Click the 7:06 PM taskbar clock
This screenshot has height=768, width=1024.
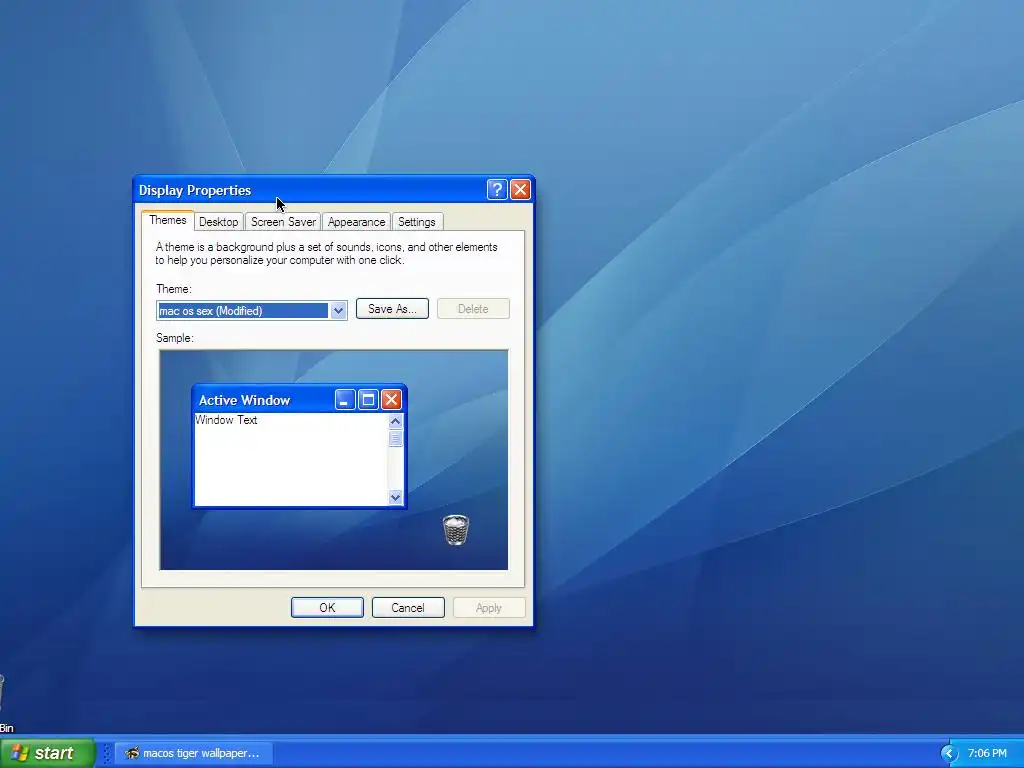click(x=987, y=754)
